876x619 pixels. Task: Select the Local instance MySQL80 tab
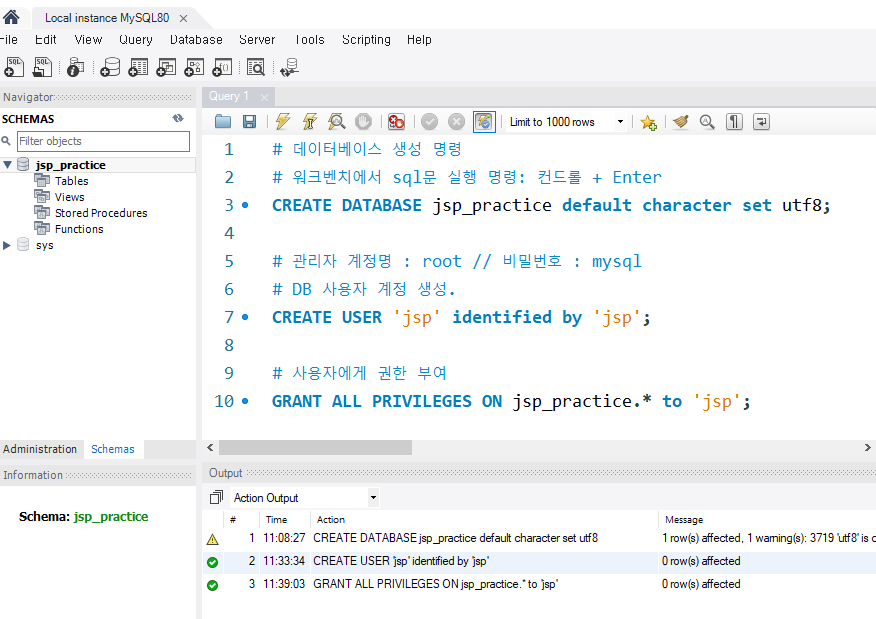point(107,18)
